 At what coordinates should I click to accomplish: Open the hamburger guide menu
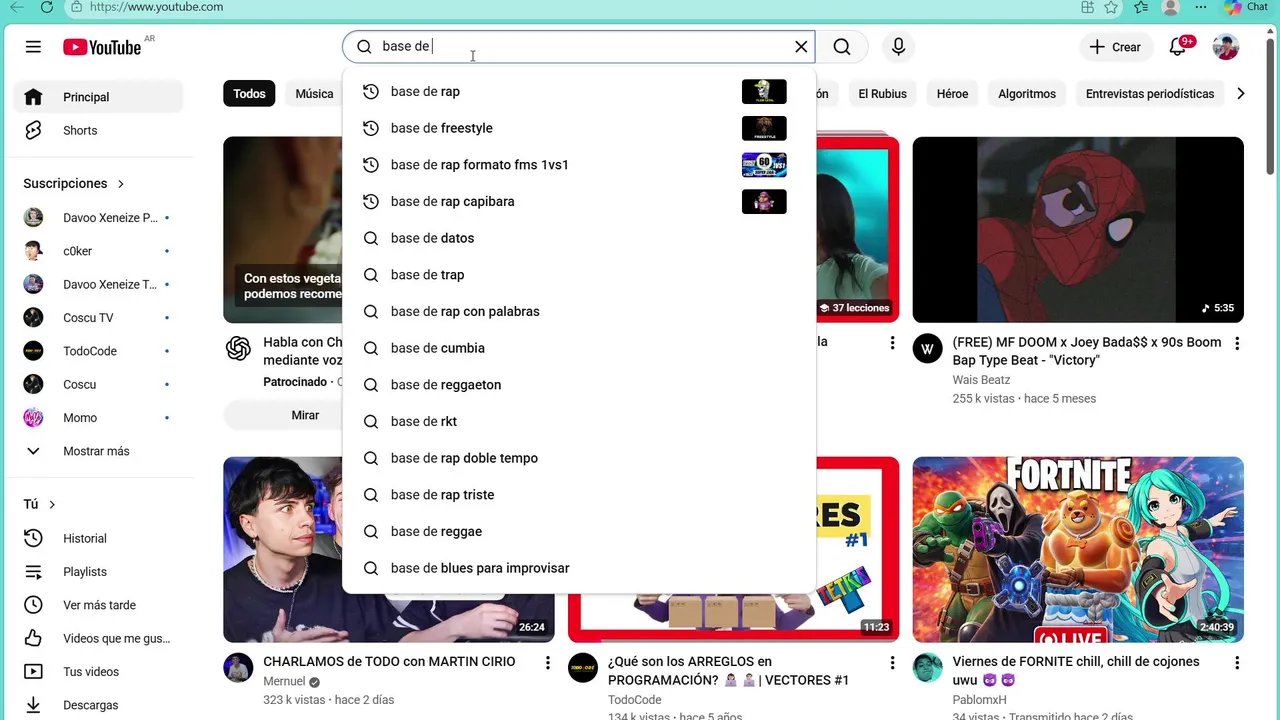click(x=33, y=47)
